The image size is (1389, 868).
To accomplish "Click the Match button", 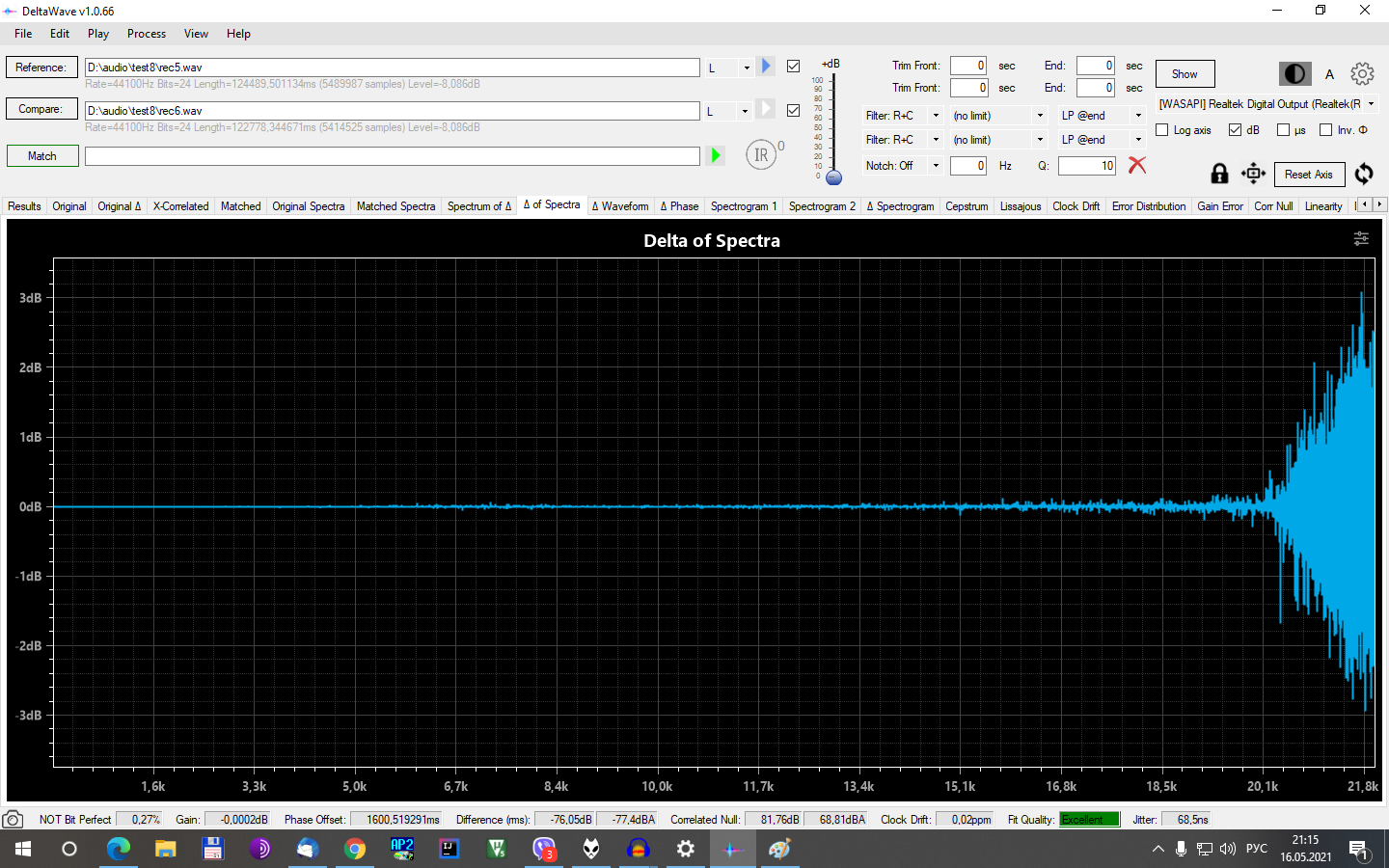I will point(41,155).
